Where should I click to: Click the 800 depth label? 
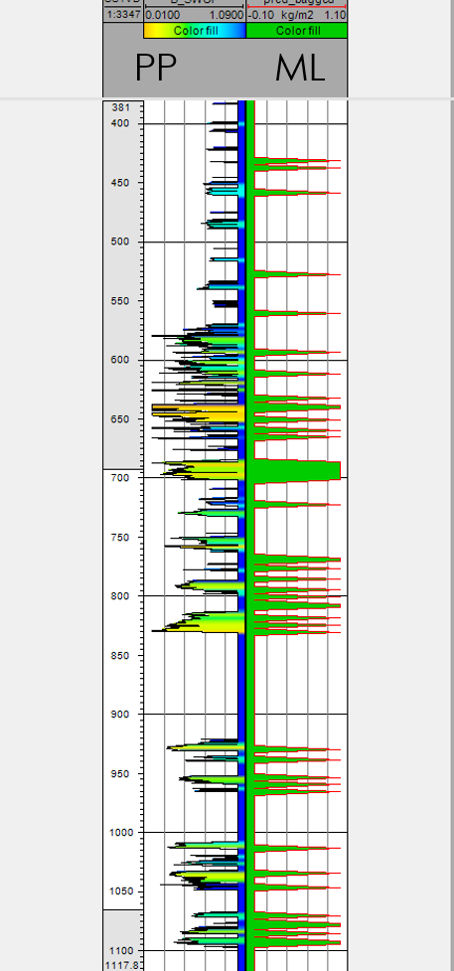tap(121, 596)
